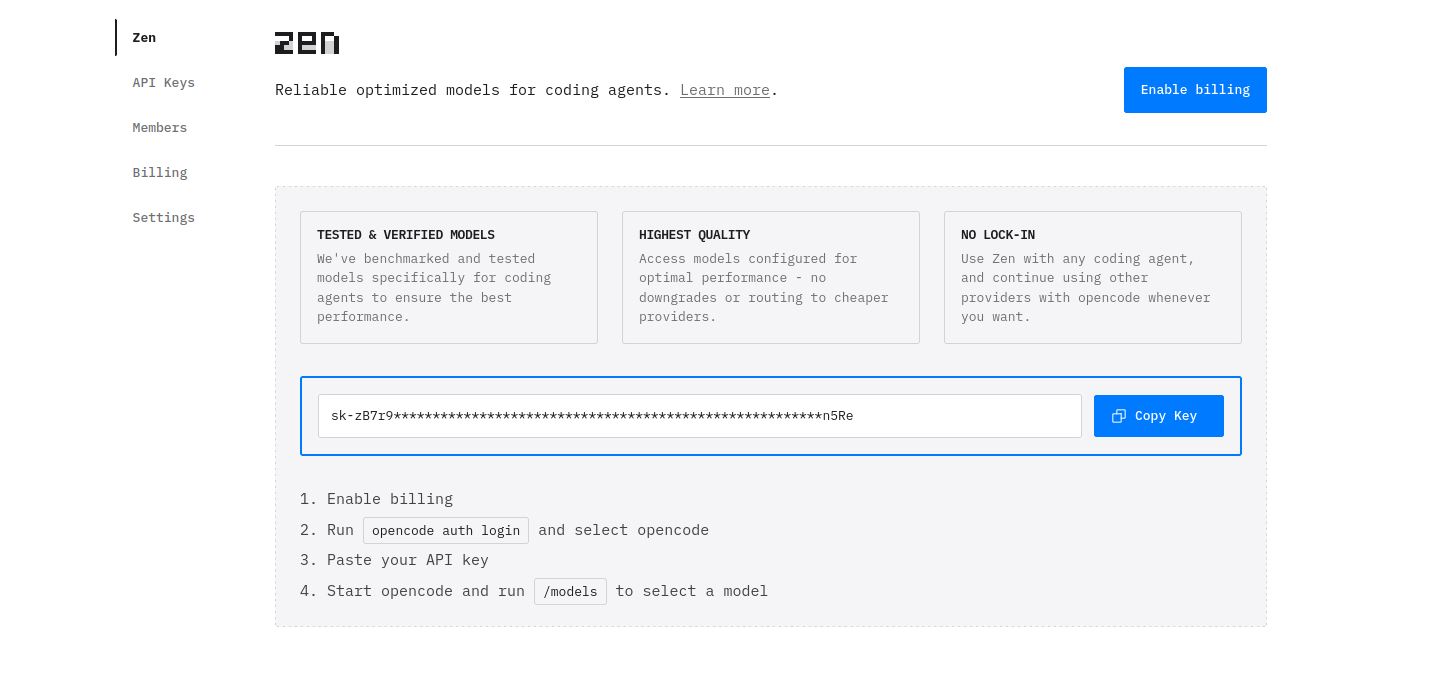Click the Tested & Verified Models card
Screen dimensions: 1444x683
click(449, 277)
